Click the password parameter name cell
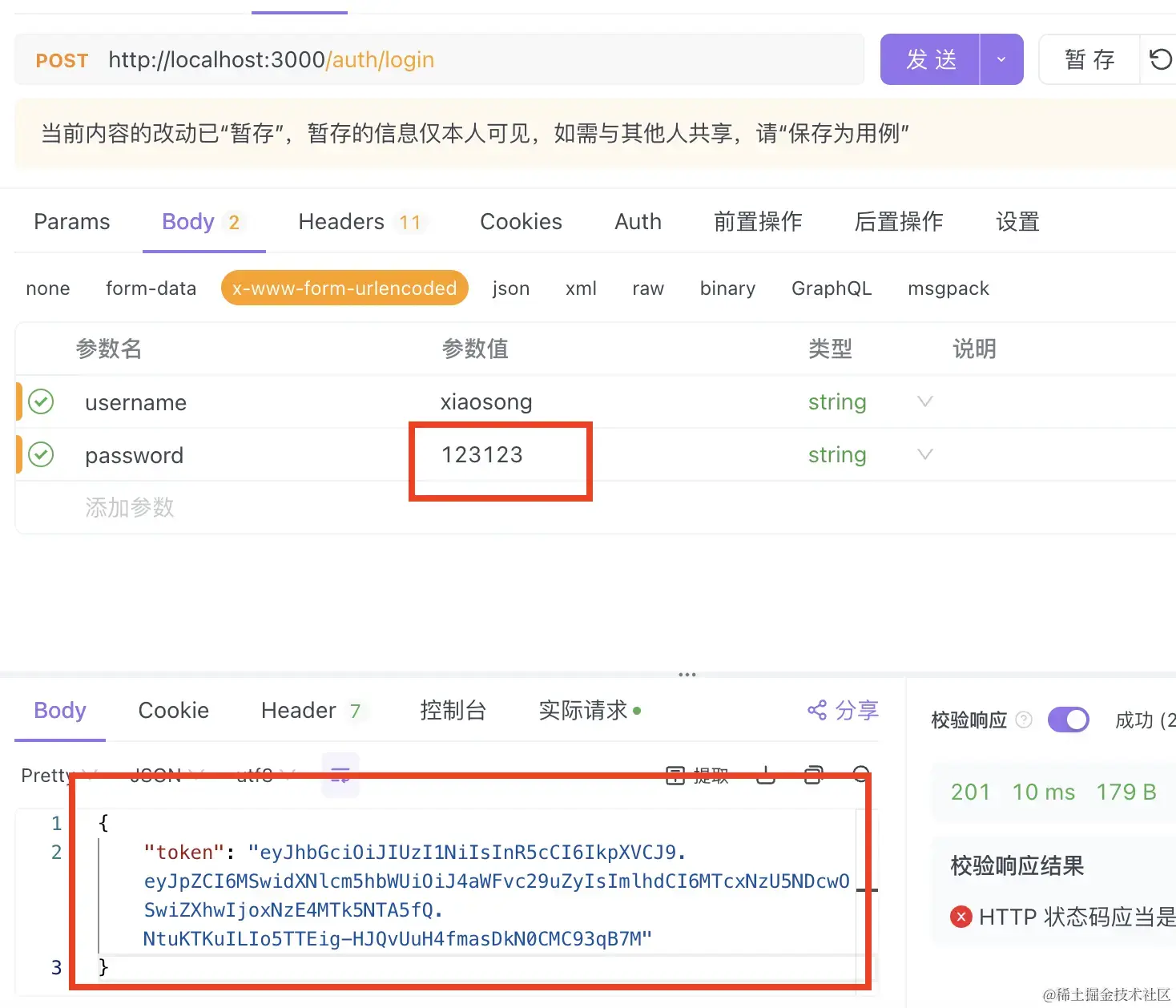 (134, 455)
